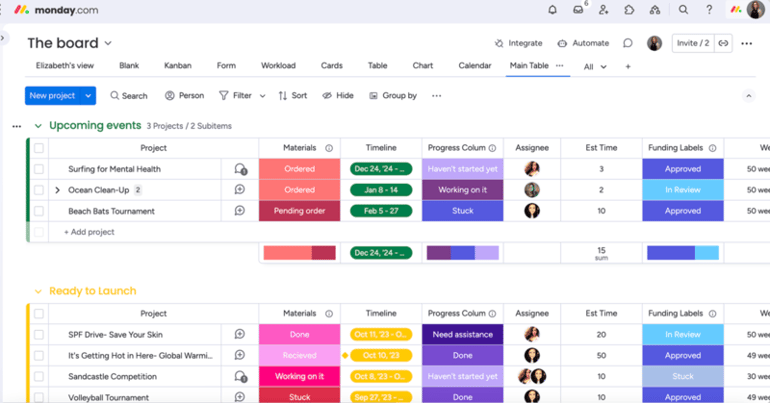Open the inbox tray icon
Screen dimensions: 770x403
click(578, 10)
